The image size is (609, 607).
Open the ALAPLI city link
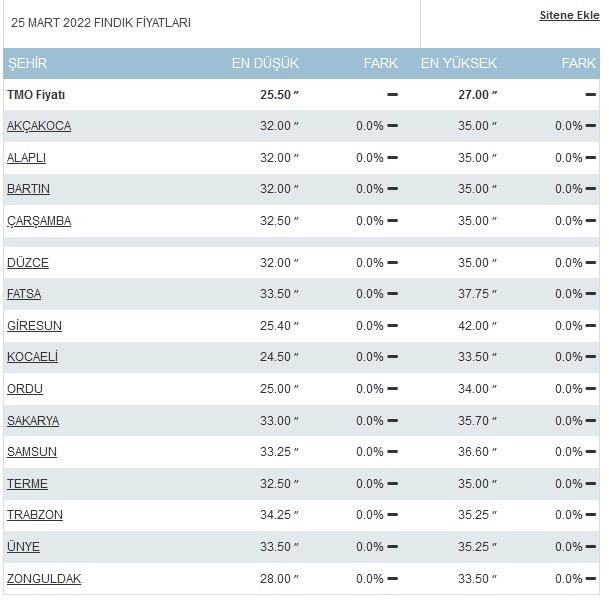pos(26,158)
